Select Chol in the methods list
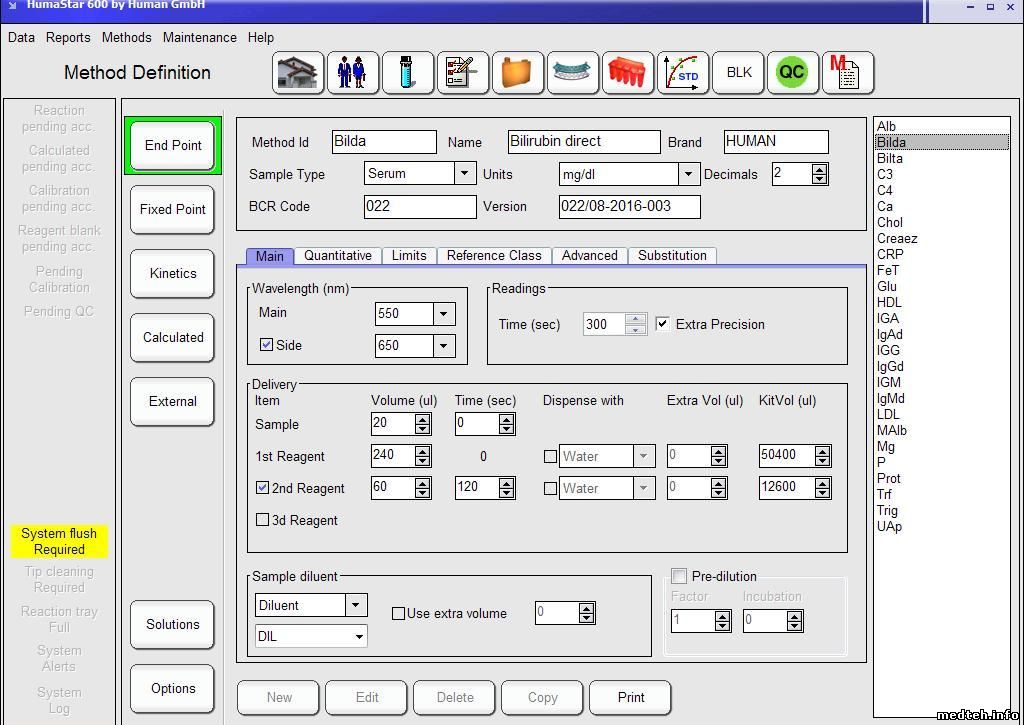This screenshot has height=725, width=1024. coord(889,222)
